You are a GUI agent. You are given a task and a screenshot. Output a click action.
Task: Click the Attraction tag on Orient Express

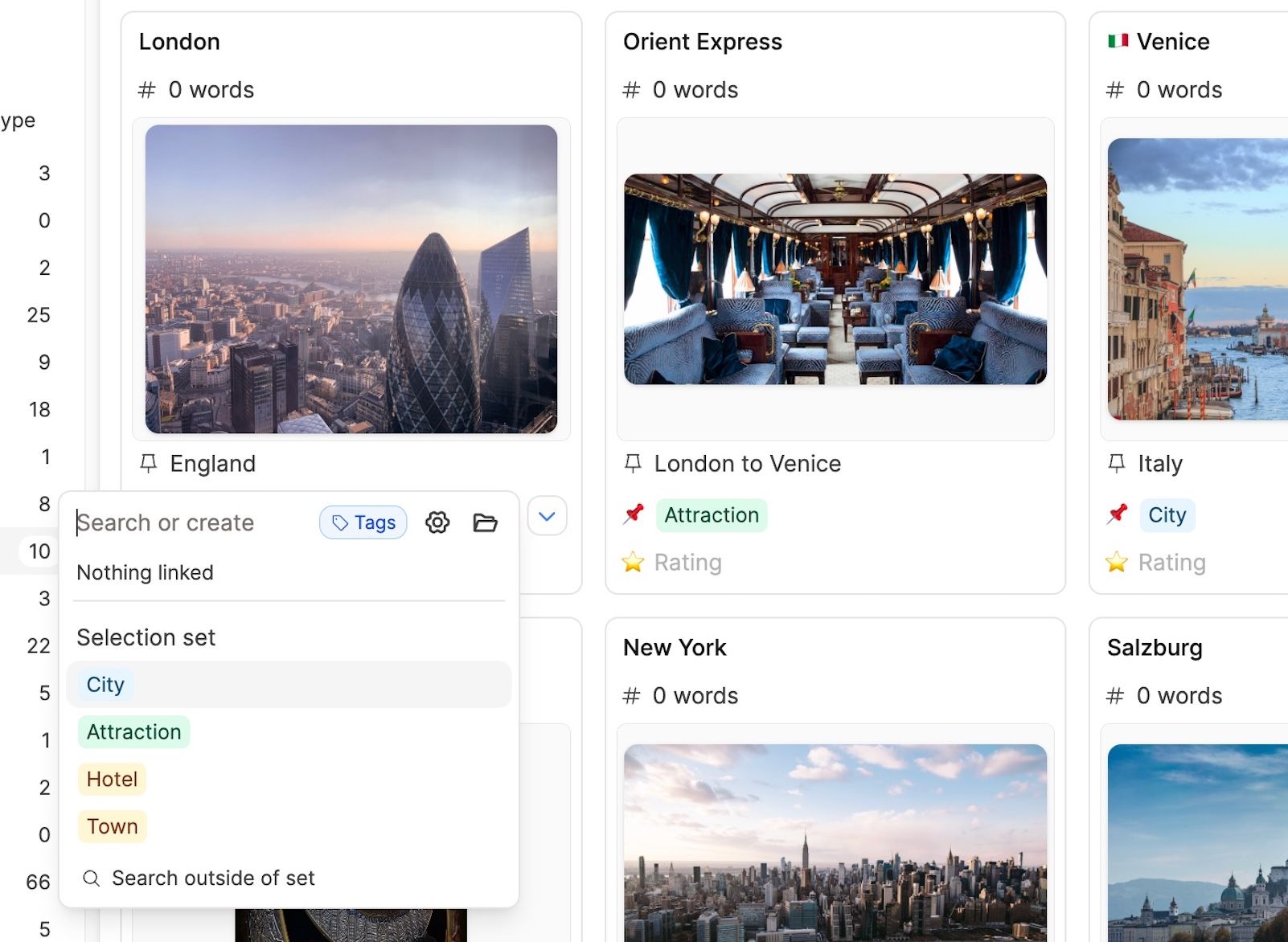712,515
